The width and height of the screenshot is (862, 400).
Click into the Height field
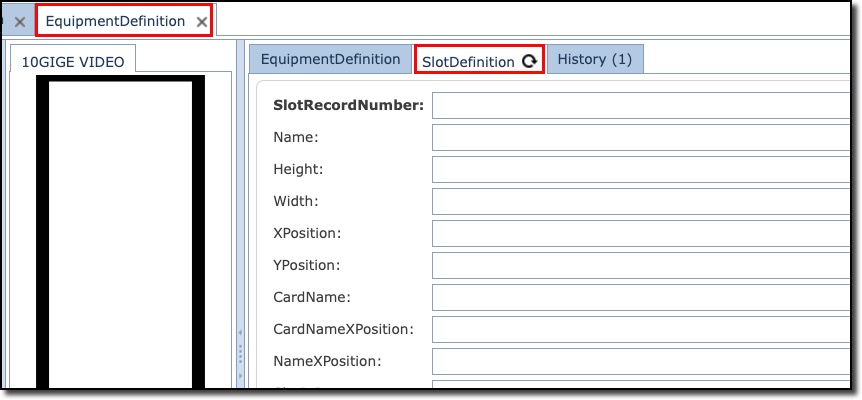click(640, 169)
